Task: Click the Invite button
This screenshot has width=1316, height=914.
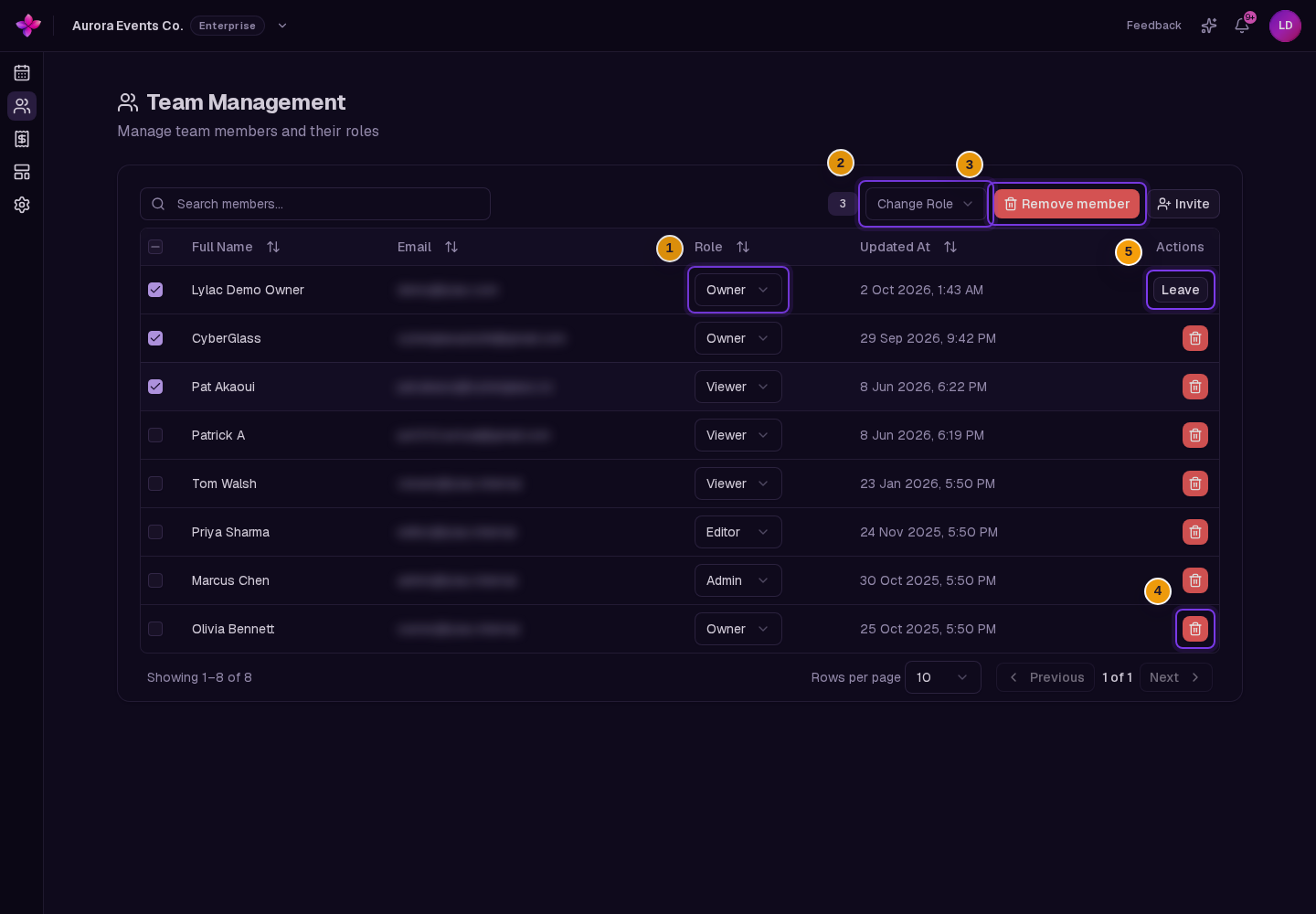Action: [1183, 204]
